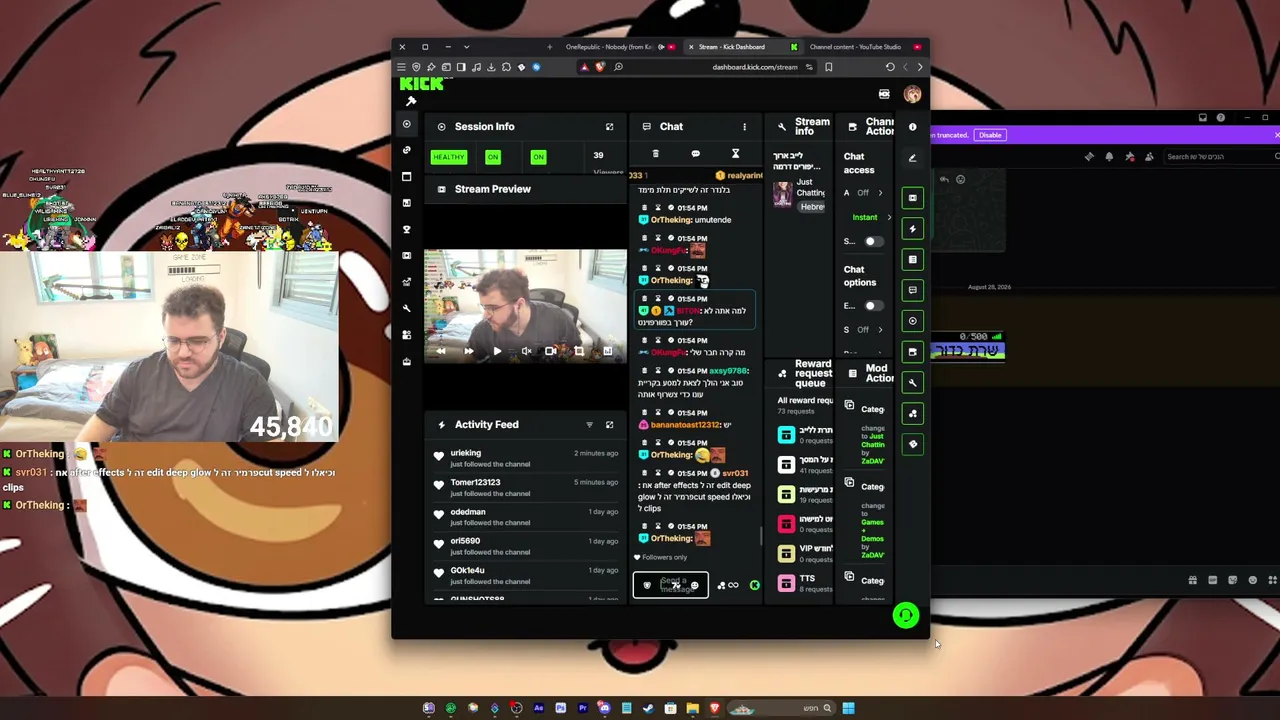
Task: Open the emoji picker in chat input
Action: (x=695, y=586)
